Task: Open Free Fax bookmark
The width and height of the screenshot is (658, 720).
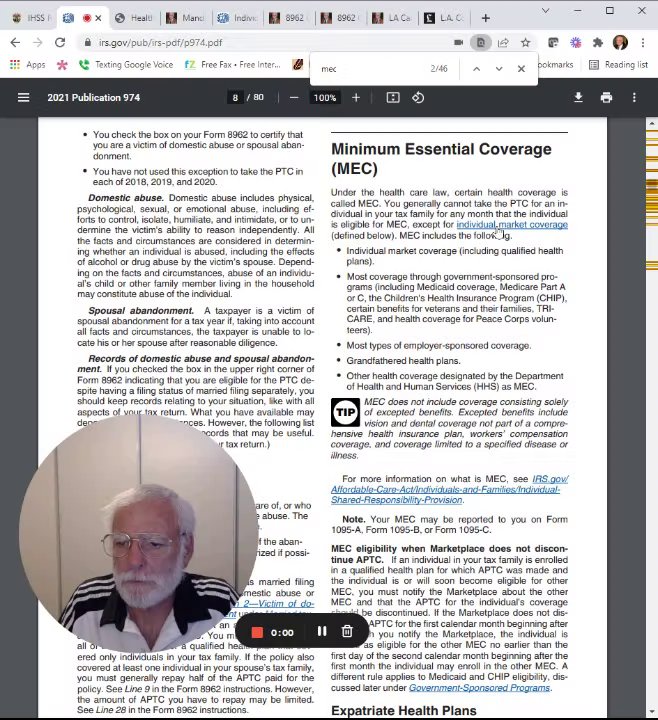Action: [233, 65]
